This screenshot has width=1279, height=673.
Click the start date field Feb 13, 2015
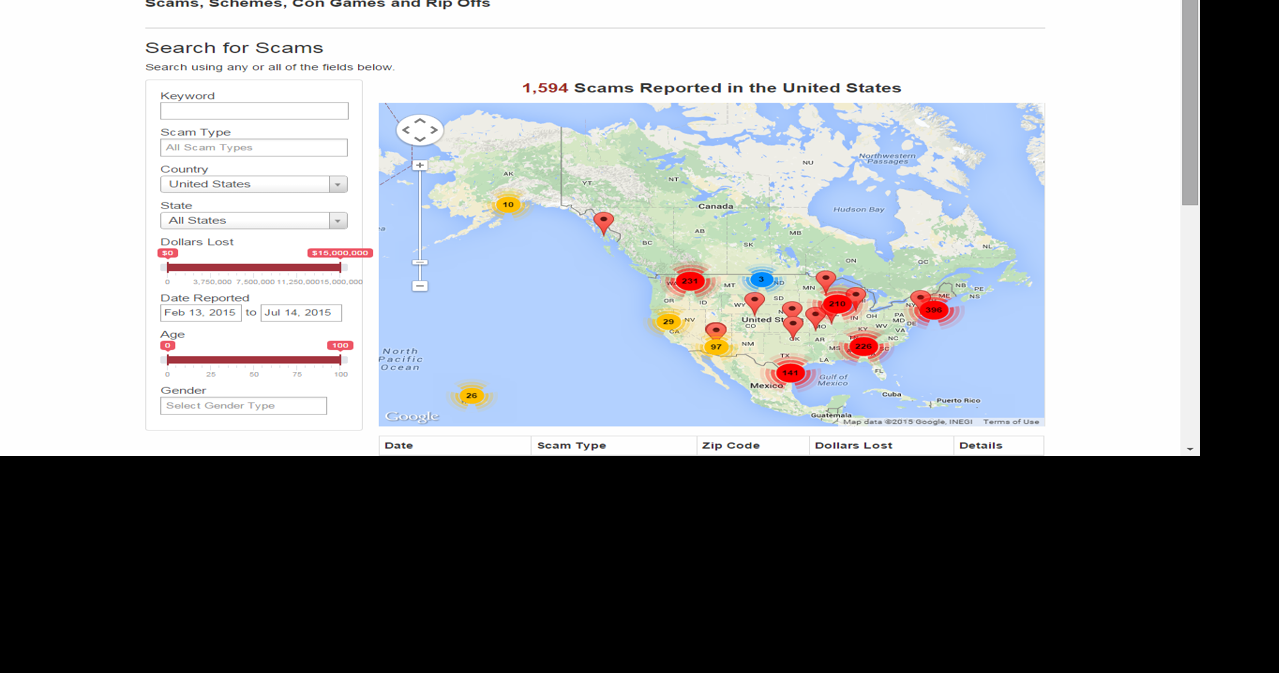(x=201, y=313)
